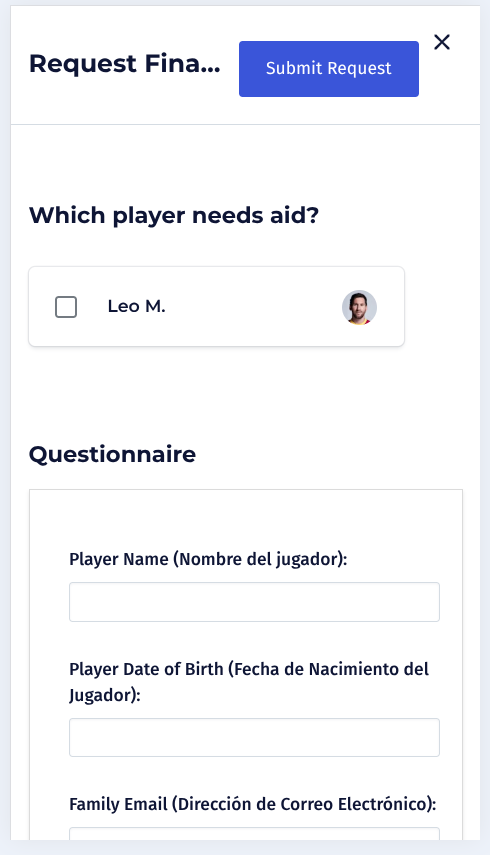
Task: Click the truncated Request Fina... title
Action: pyautogui.click(x=125, y=64)
